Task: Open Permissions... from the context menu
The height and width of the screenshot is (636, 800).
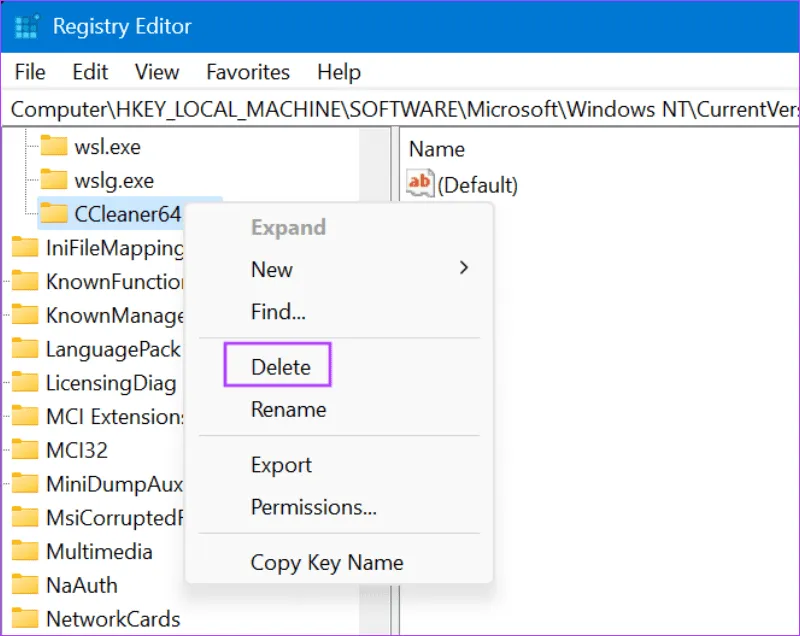Action: coord(313,507)
